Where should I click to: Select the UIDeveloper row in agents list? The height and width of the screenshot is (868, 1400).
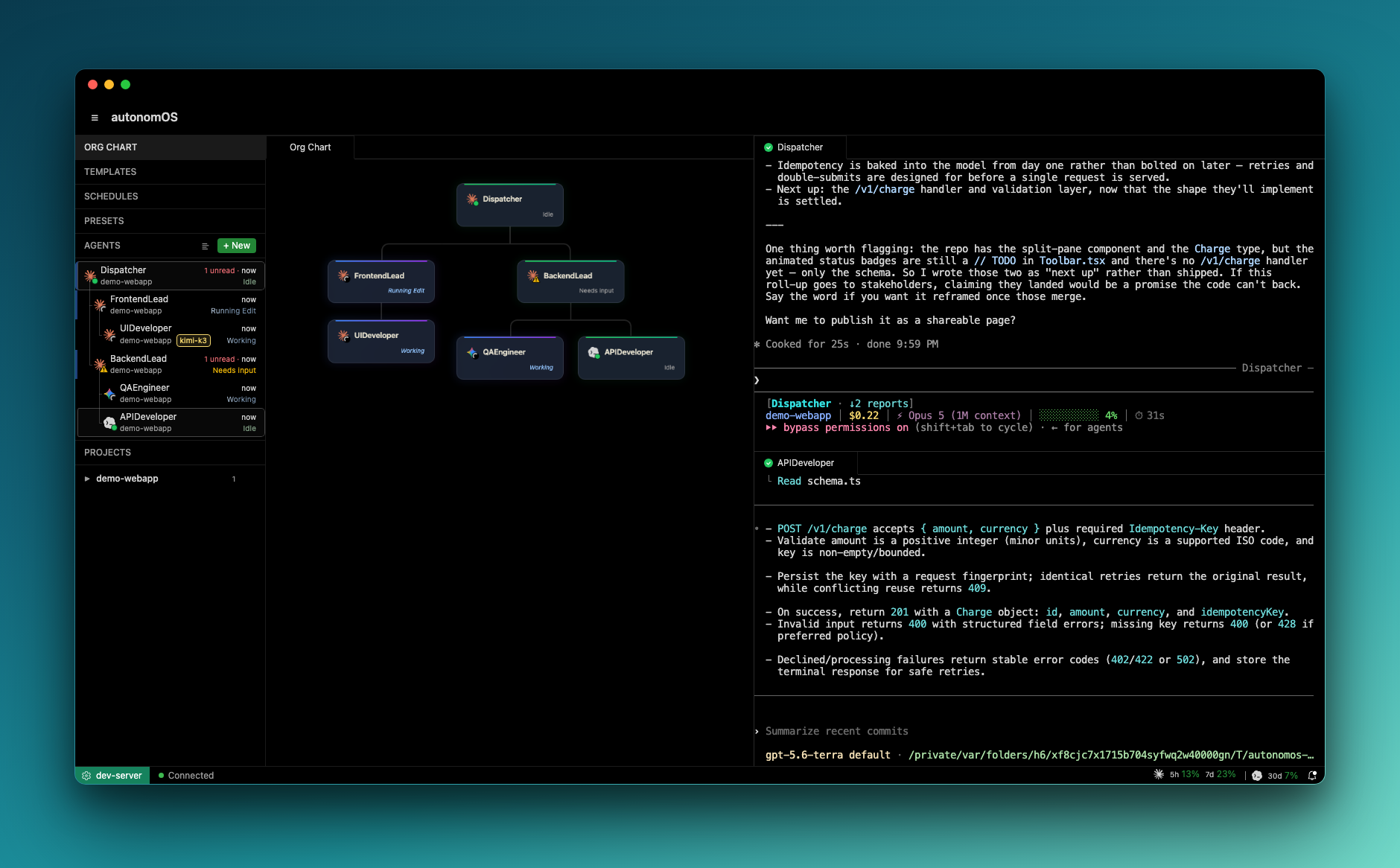(171, 334)
